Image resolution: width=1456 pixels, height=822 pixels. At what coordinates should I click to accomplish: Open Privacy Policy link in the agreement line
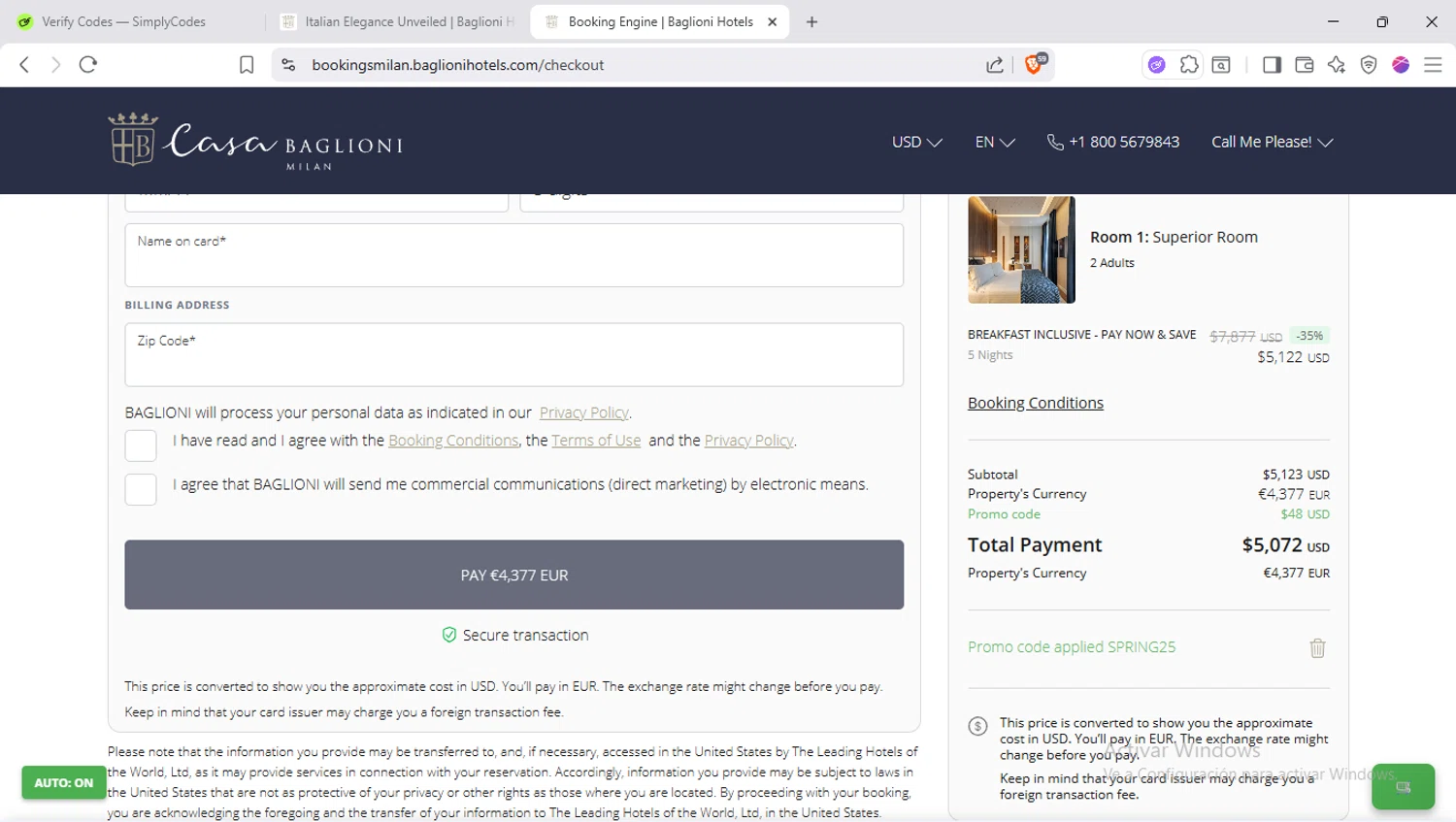[748, 441]
